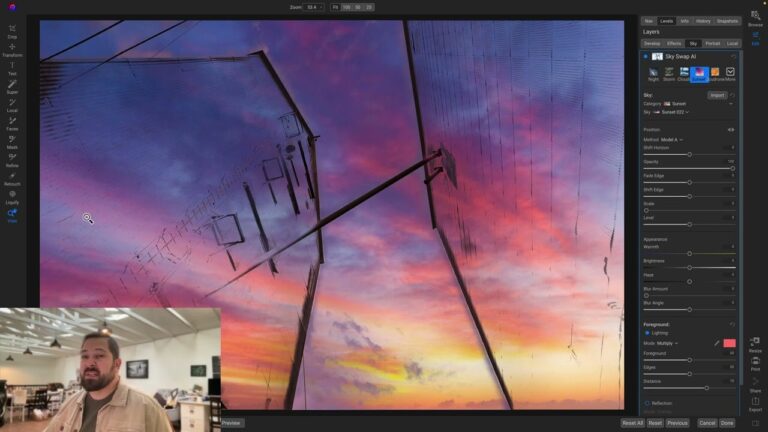This screenshot has height=432, width=768.
Task: Toggle the Foreground Lighting option
Action: [x=647, y=333]
